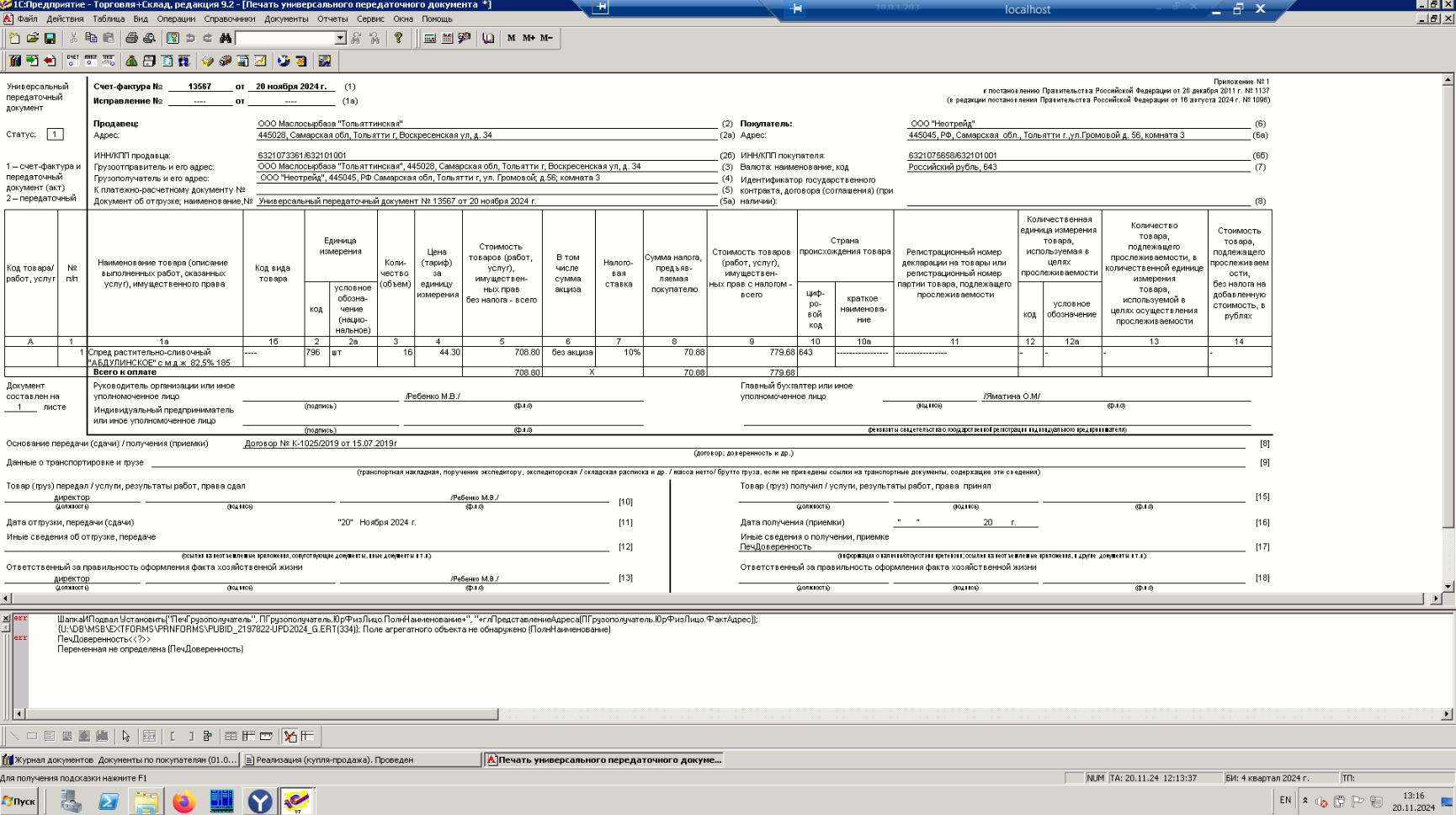
Task: Open the Отчеты menu
Action: (332, 19)
